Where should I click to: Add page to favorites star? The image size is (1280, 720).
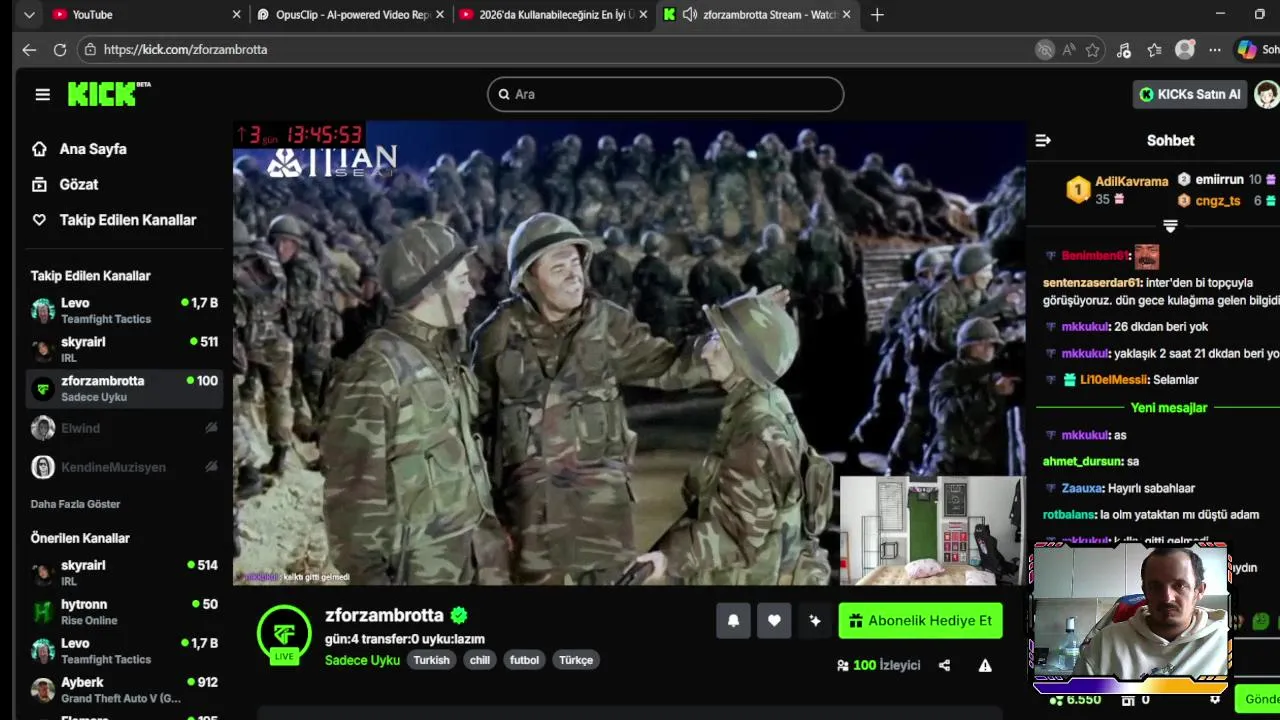(x=1093, y=50)
